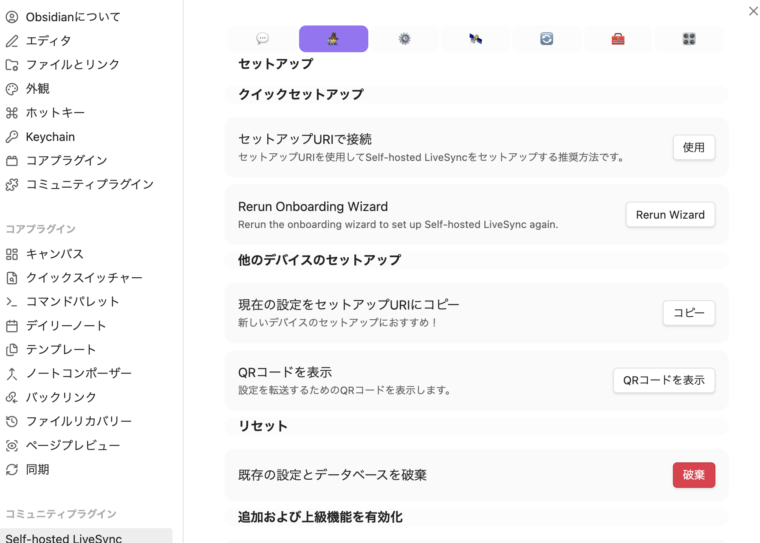Open クイックスイッチャー plugin settings
This screenshot has width=760, height=543.
(x=86, y=278)
